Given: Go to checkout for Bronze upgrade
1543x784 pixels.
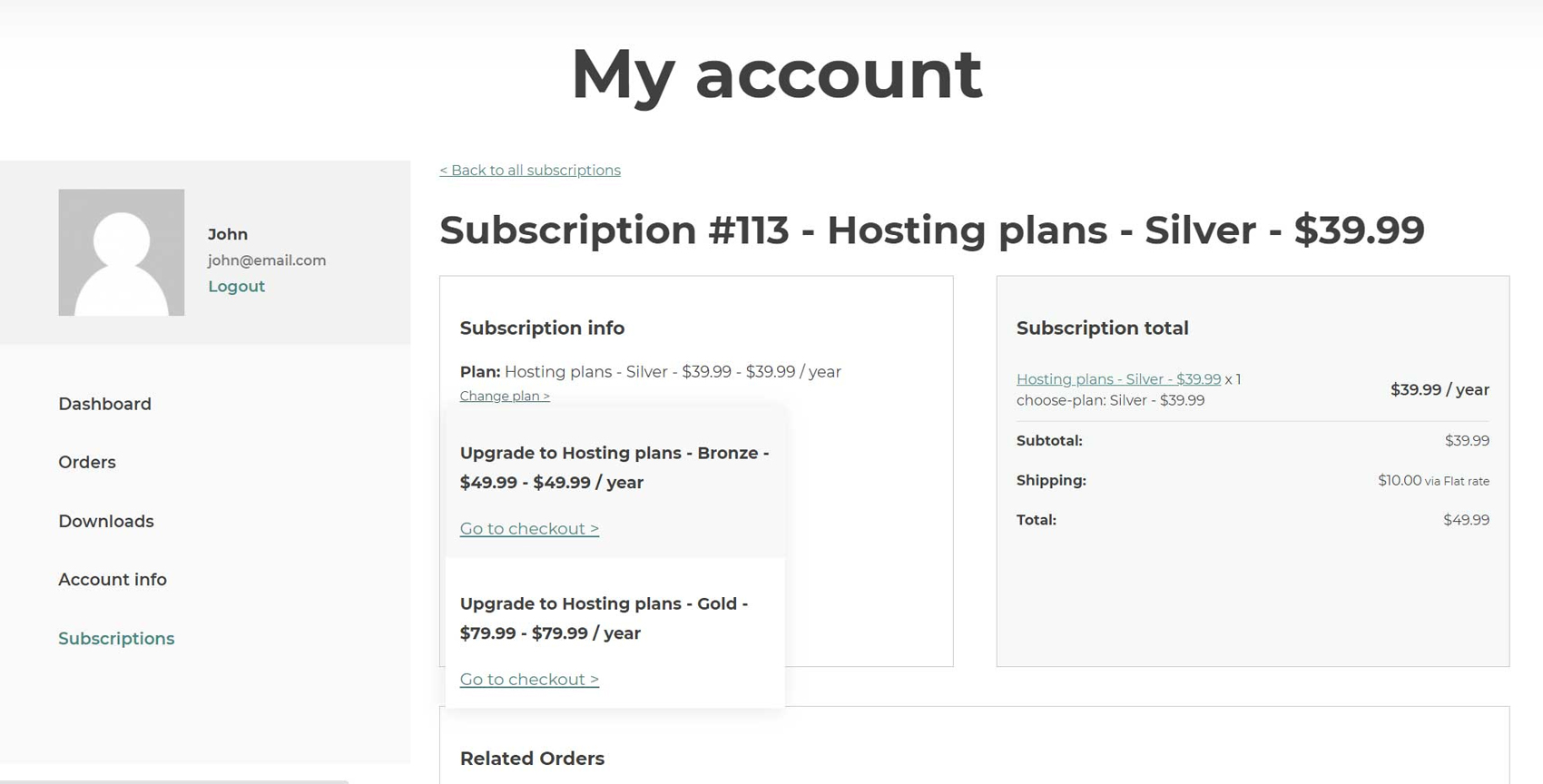Looking at the screenshot, I should (x=529, y=528).
